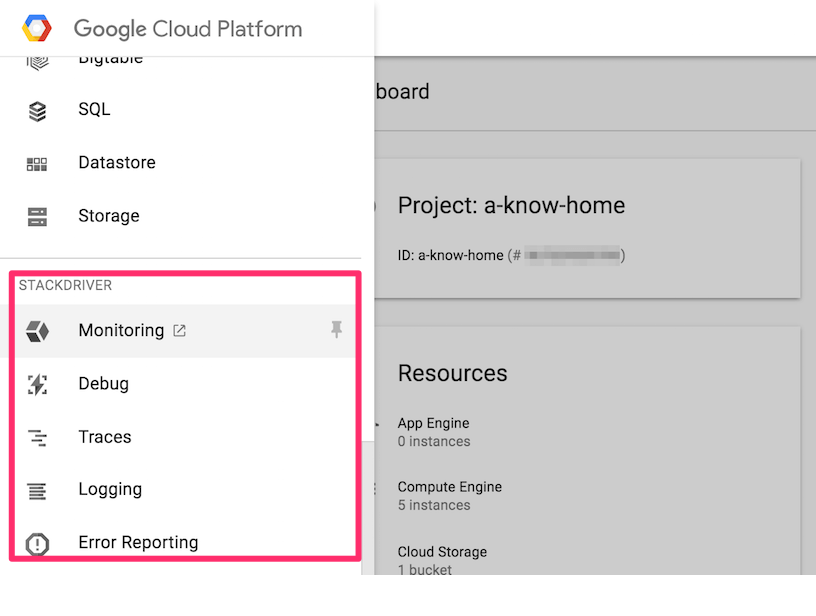Click the Logging lines icon
The image size is (816, 616).
click(37, 490)
